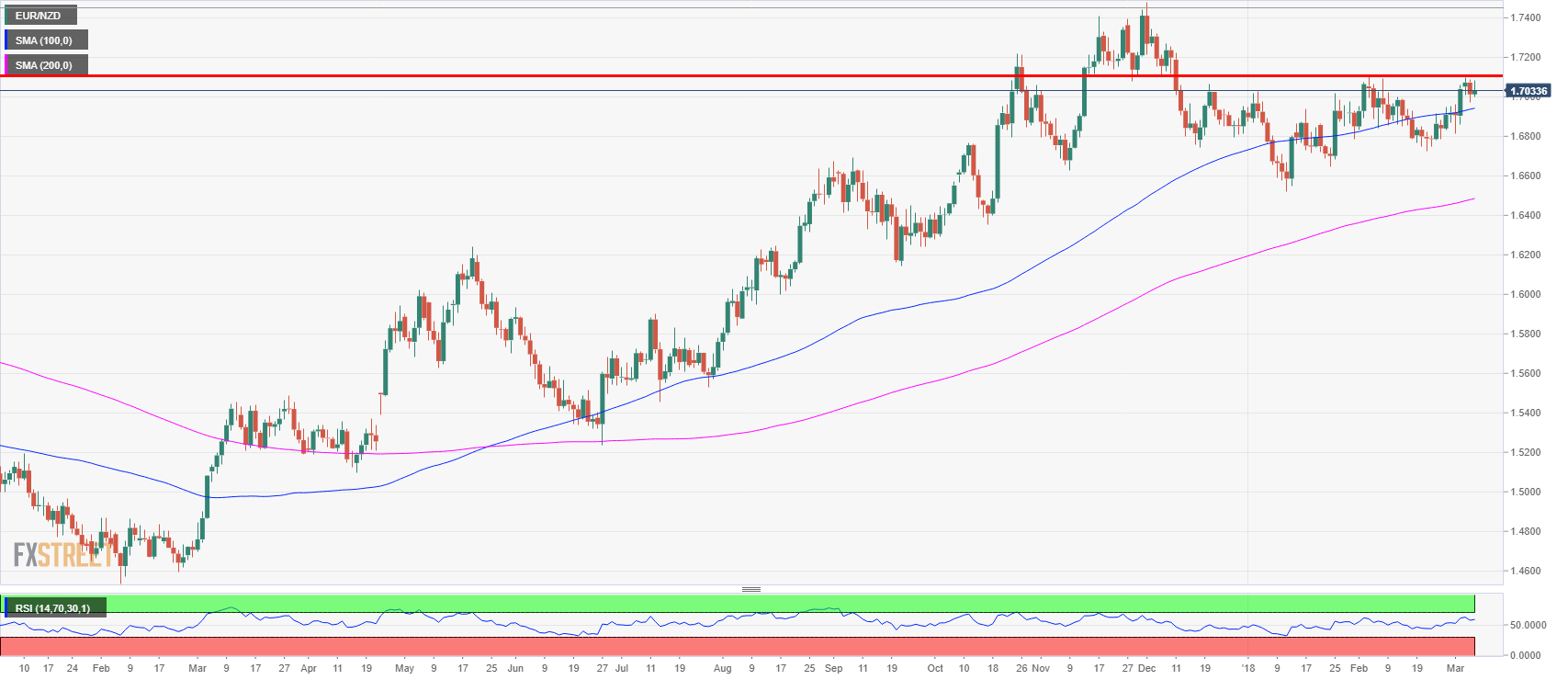Click the RSI oversold red band
The width and height of the screenshot is (1568, 680).
coord(737,646)
